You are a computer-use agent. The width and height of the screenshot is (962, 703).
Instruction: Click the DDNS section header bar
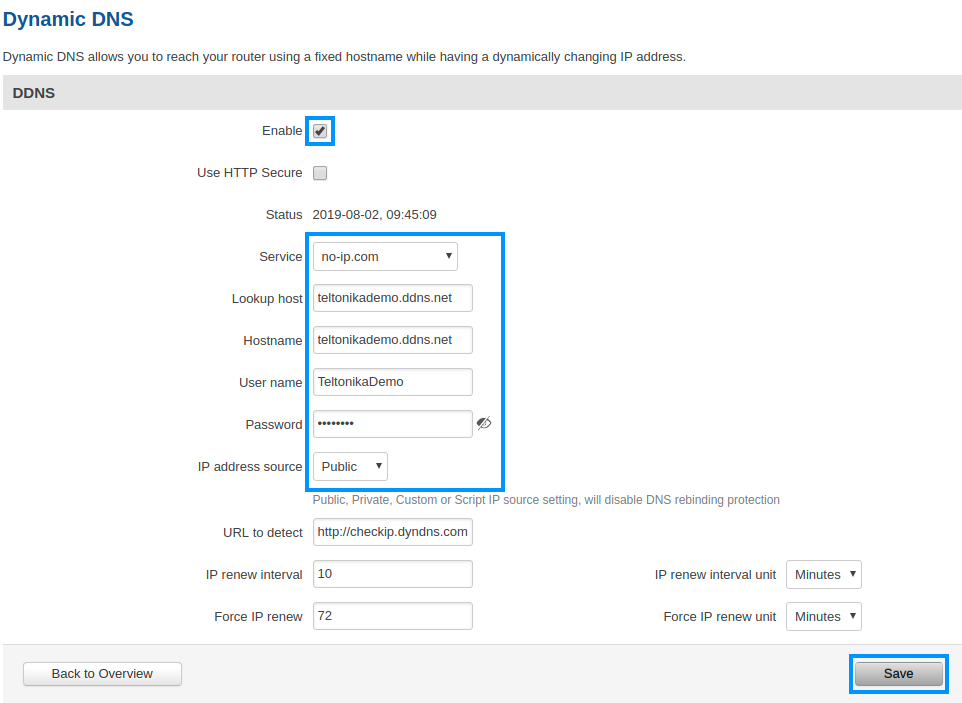pos(481,93)
